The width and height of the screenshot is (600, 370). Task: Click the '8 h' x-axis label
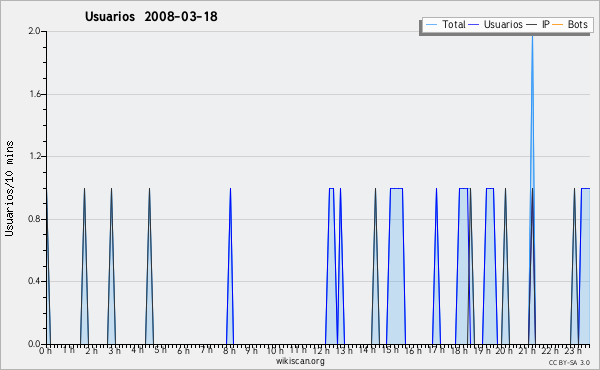coord(229,351)
